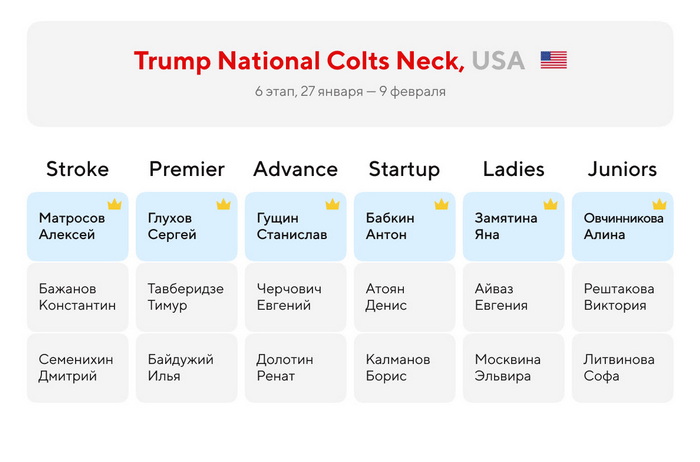Select the Stroke category heading
This screenshot has height=462, width=700.
(78, 169)
